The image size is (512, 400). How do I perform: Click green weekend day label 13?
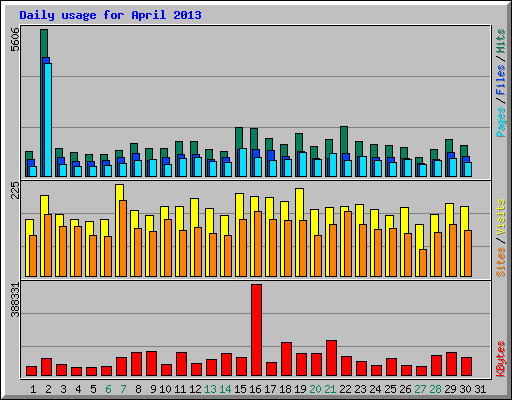coord(210,389)
